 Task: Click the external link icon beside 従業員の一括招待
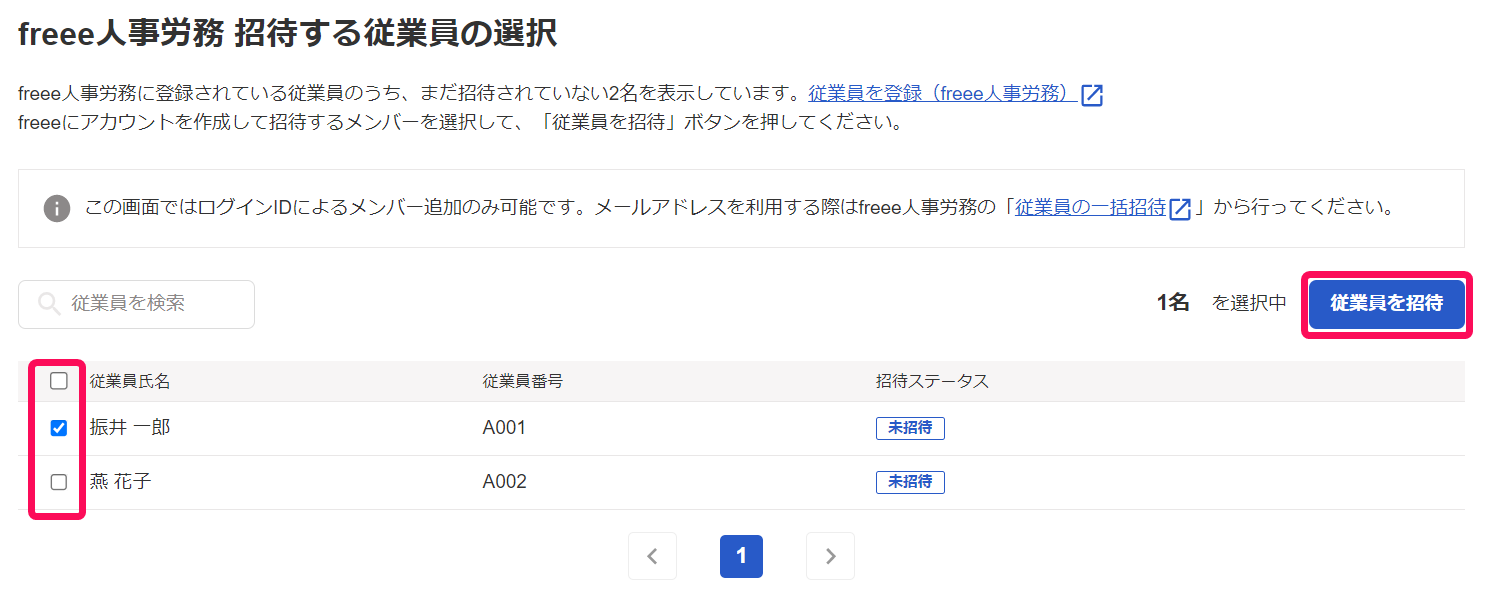1180,209
